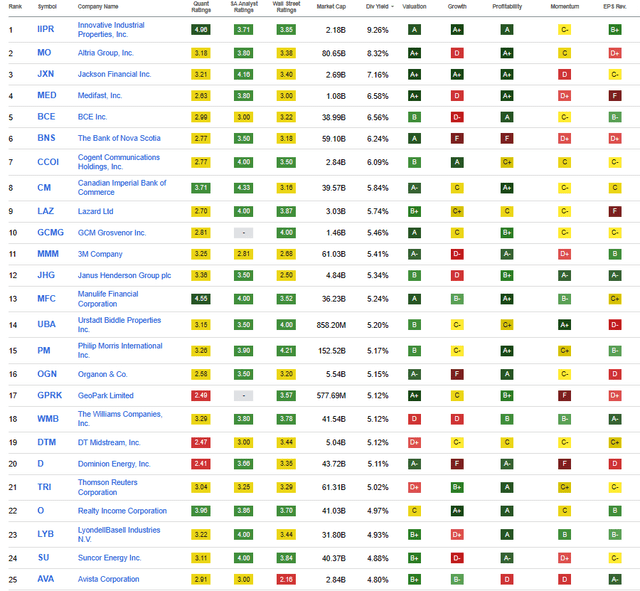
Task: Click MMM's 2.68 Wall Street rating badge
Action: [286, 254]
